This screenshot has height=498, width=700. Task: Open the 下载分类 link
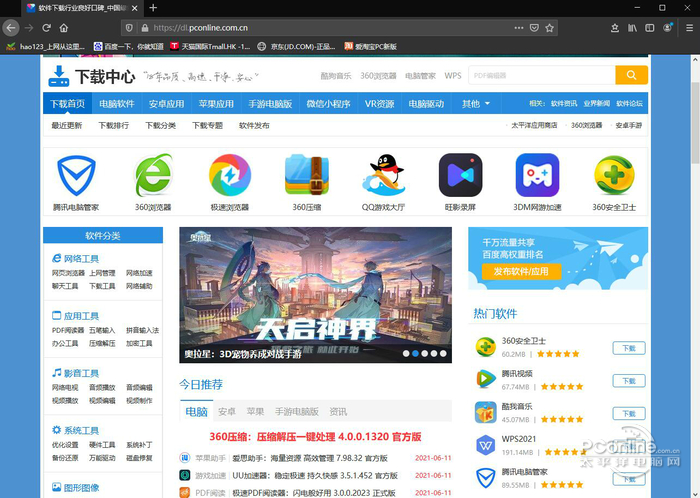pyautogui.click(x=161, y=125)
